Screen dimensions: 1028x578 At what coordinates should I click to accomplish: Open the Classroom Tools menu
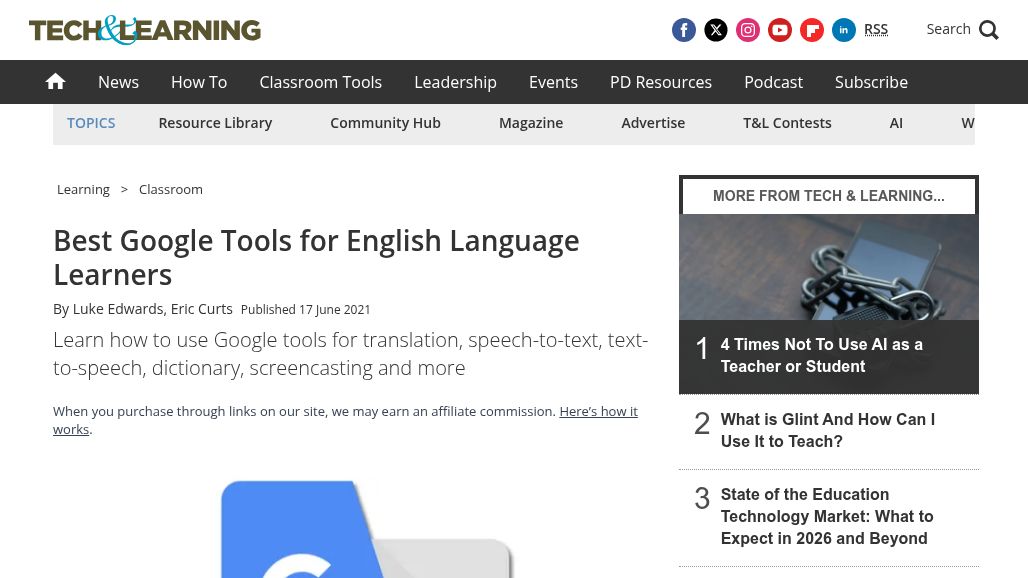pos(321,82)
